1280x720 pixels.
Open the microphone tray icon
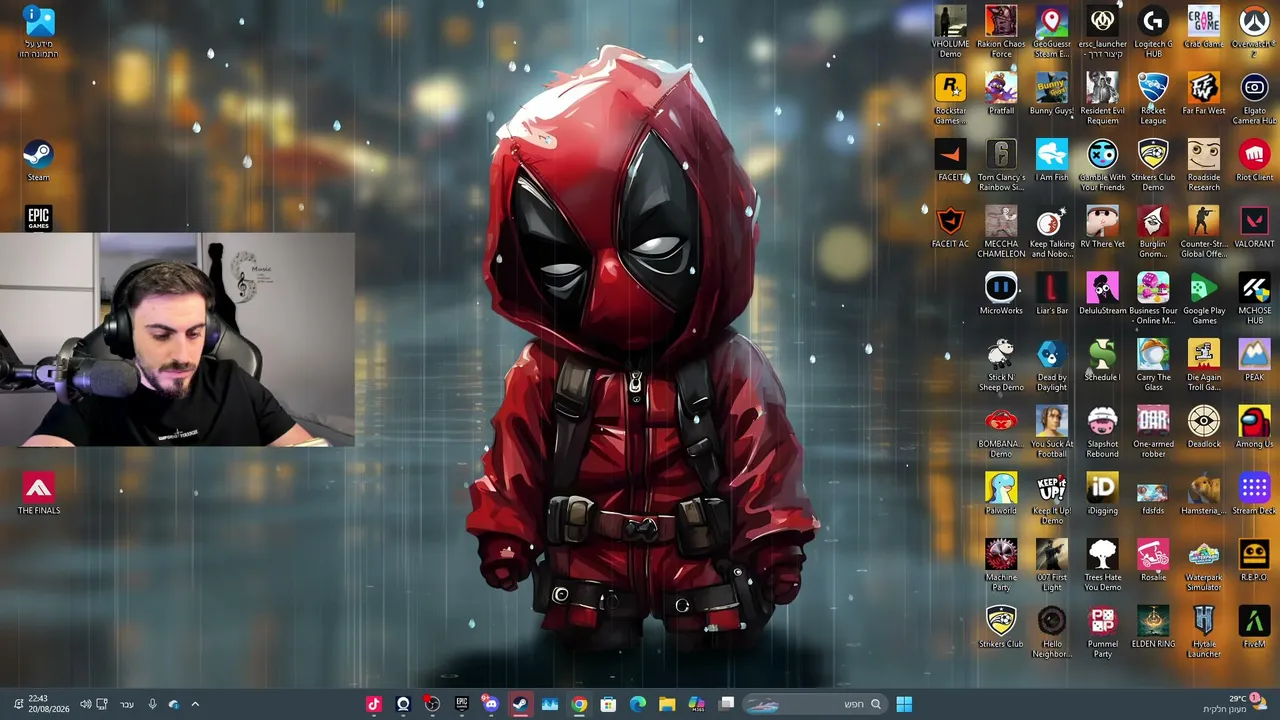152,704
